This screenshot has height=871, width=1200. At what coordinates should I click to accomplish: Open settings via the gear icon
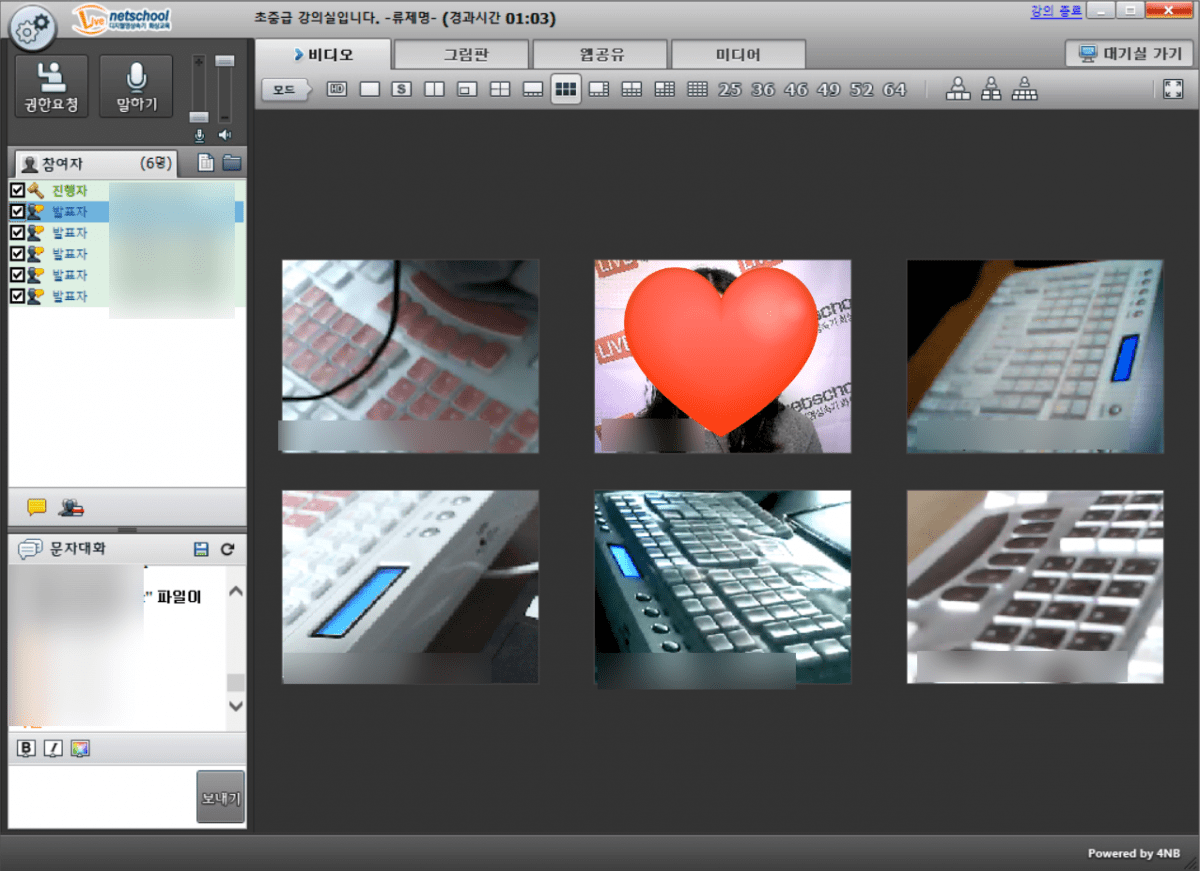click(x=33, y=29)
